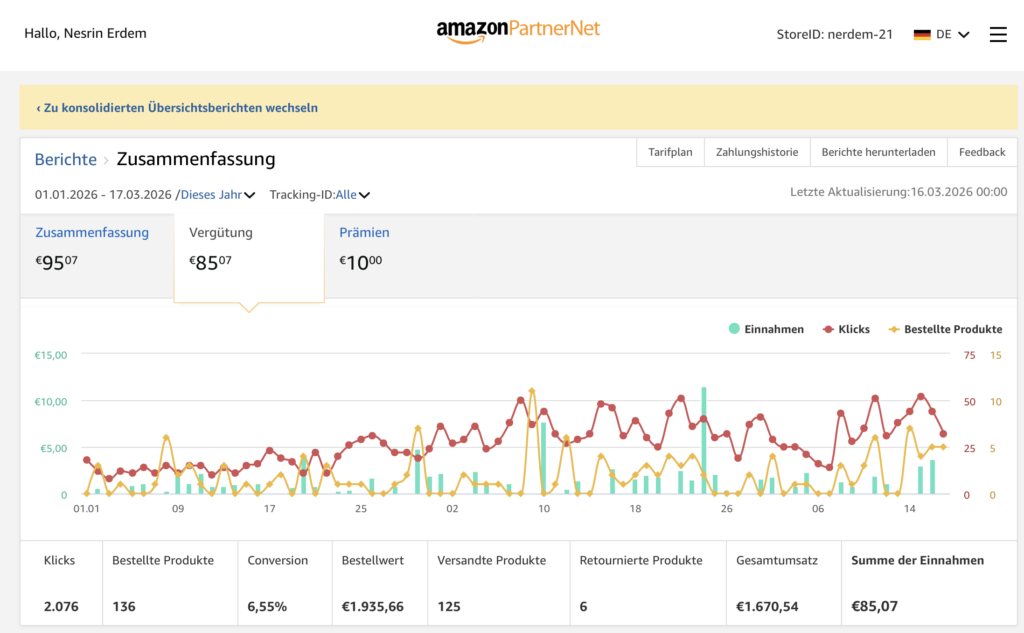Open the hamburger menu icon
Image resolution: width=1024 pixels, height=633 pixels.
click(x=998, y=34)
